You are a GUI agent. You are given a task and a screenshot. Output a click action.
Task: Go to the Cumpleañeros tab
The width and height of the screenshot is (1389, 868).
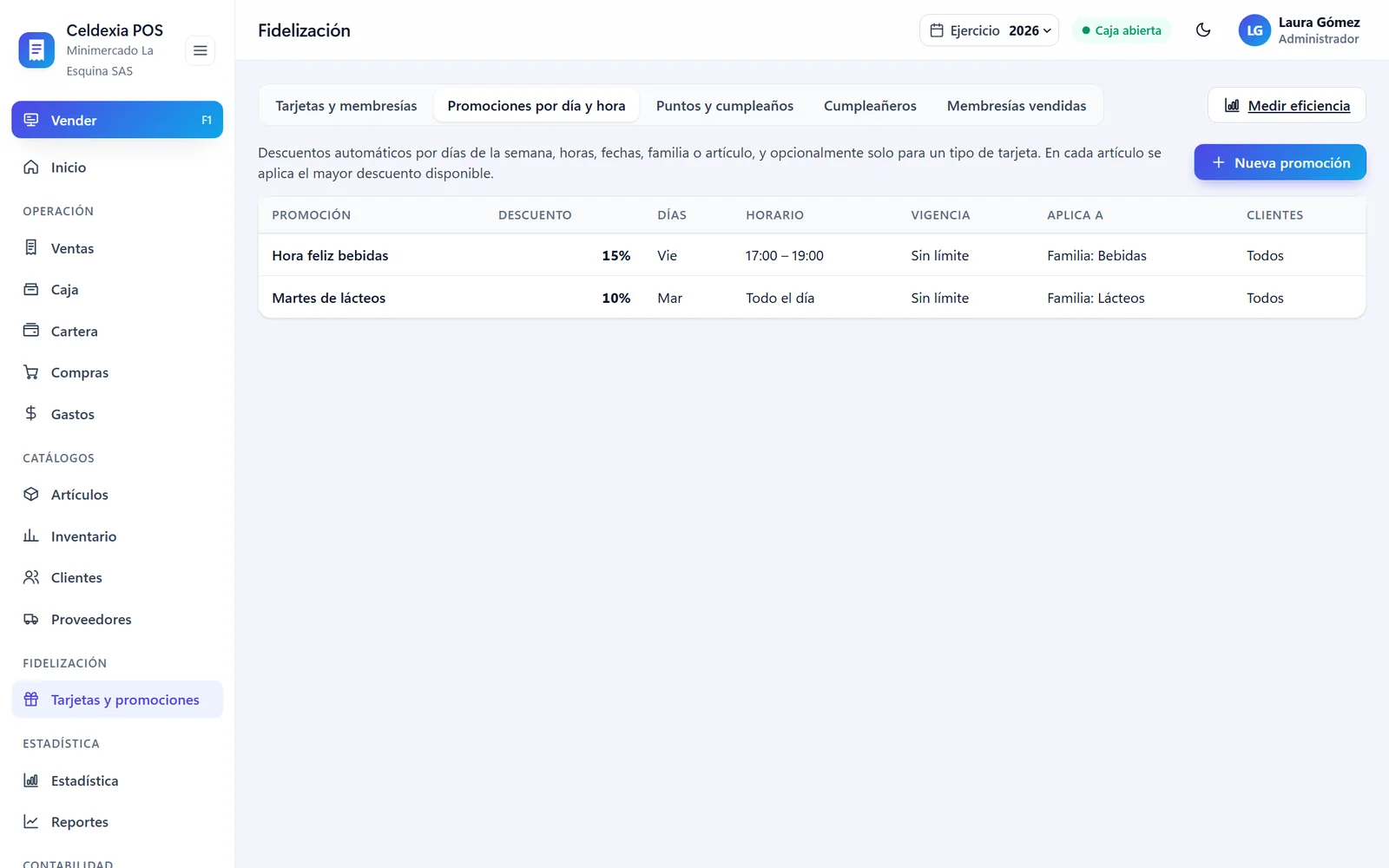point(870,106)
